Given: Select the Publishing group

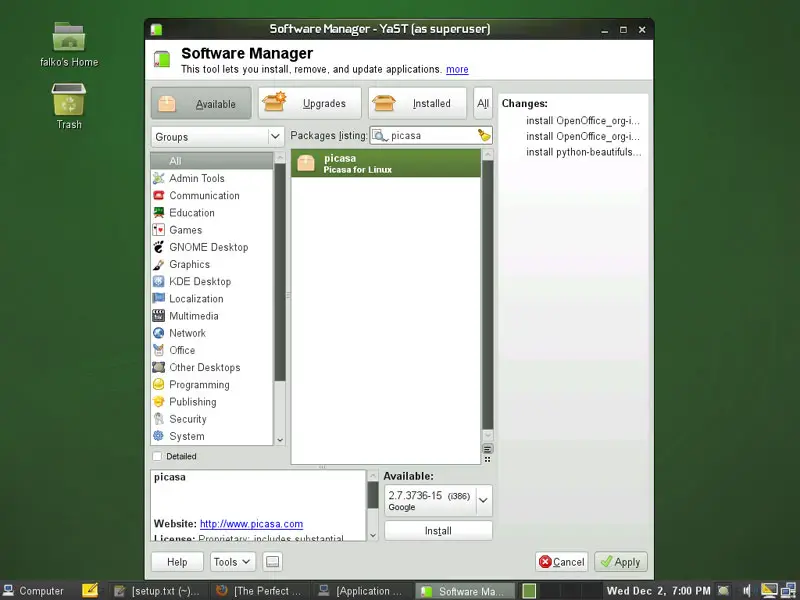Looking at the screenshot, I should coord(212,402).
